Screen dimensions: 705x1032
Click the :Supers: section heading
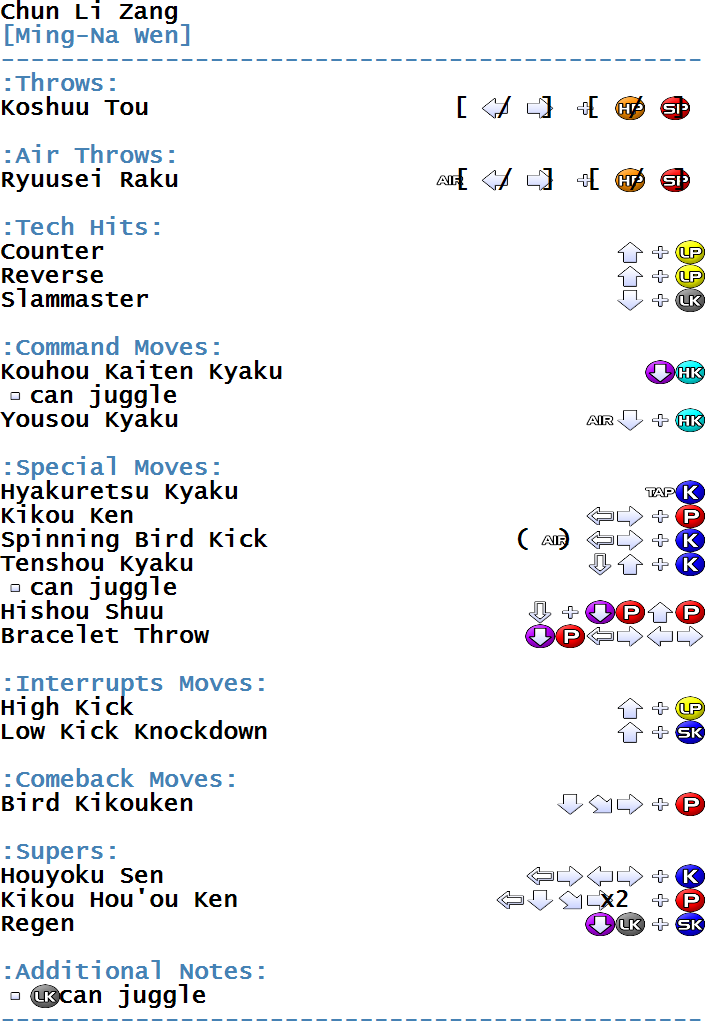[x=60, y=852]
